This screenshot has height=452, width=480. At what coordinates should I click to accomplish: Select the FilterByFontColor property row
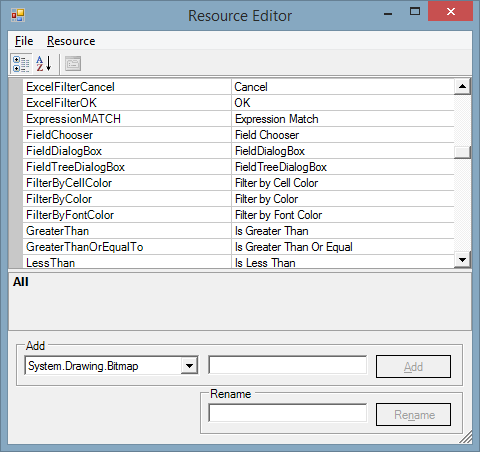click(x=238, y=215)
